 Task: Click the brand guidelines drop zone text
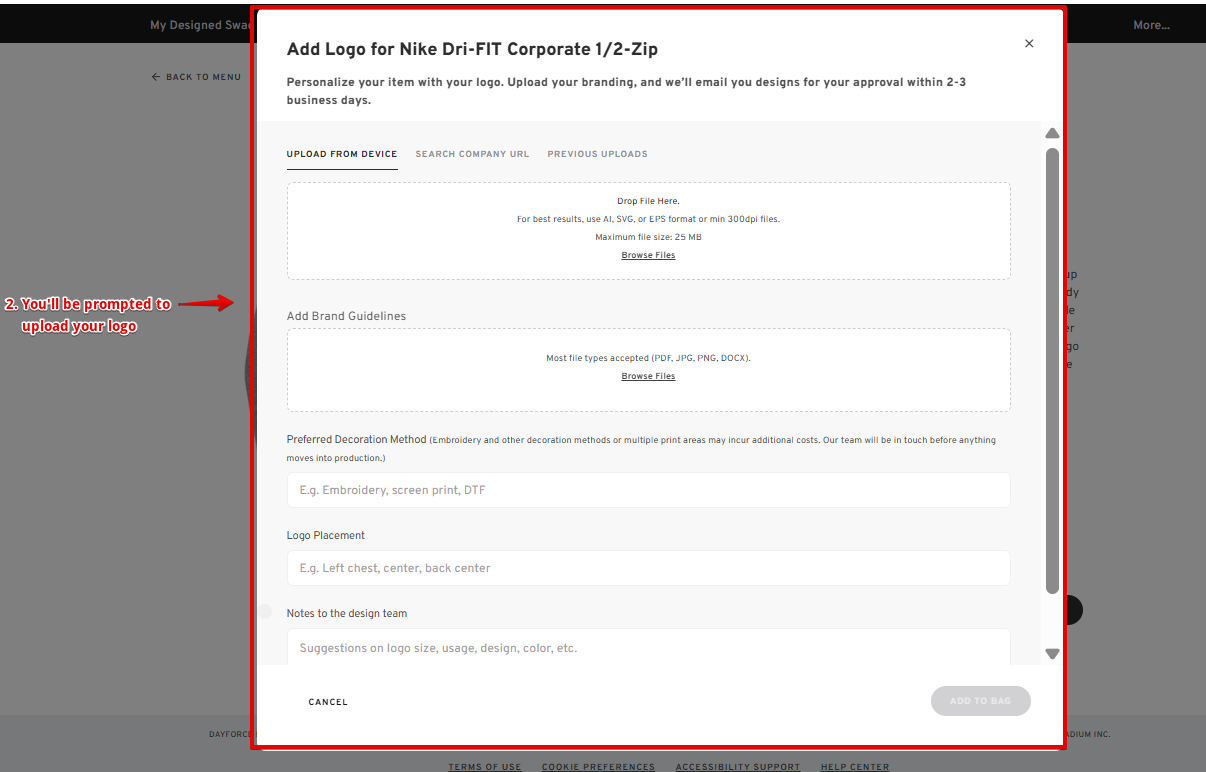click(x=648, y=358)
